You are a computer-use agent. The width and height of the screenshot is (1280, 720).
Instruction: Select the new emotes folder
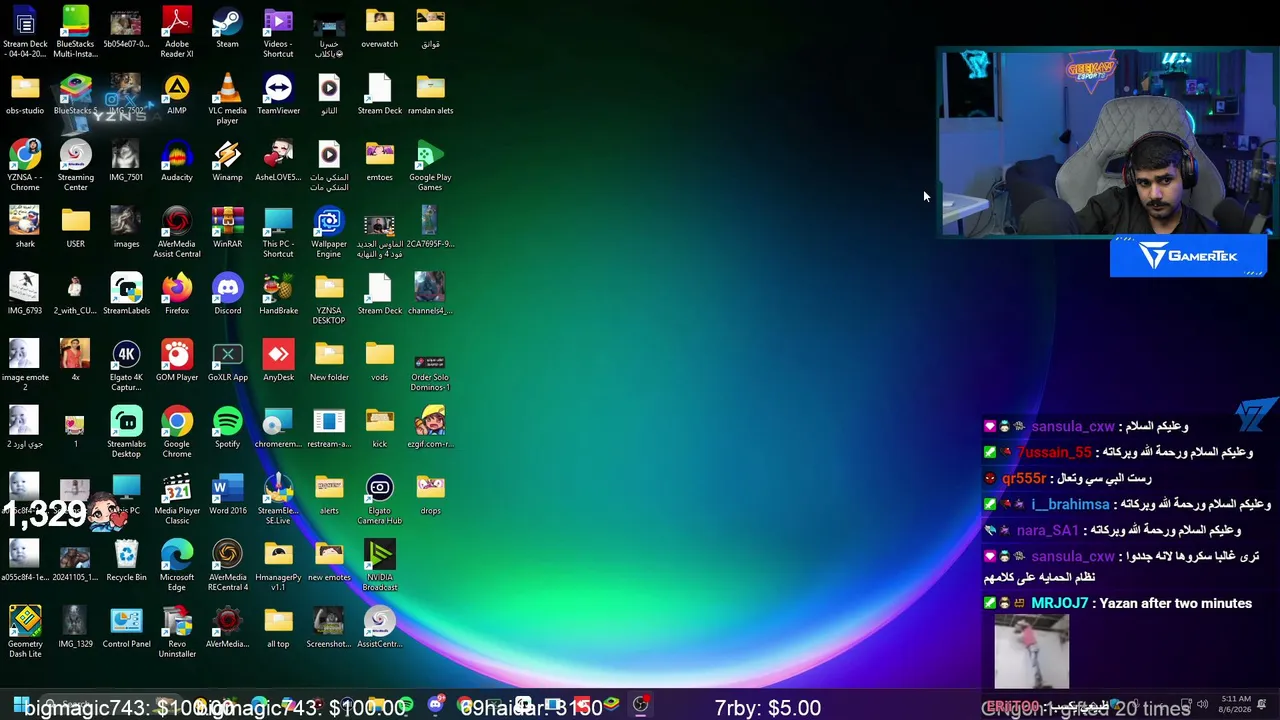329,561
